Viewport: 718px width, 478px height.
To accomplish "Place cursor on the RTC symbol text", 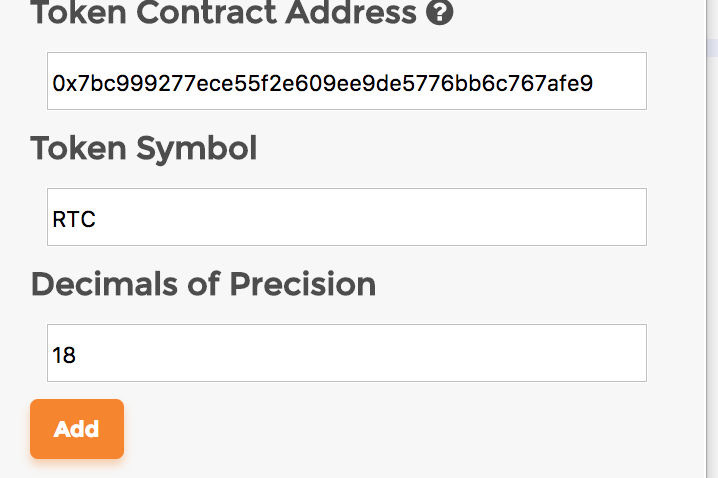I will [x=74, y=219].
